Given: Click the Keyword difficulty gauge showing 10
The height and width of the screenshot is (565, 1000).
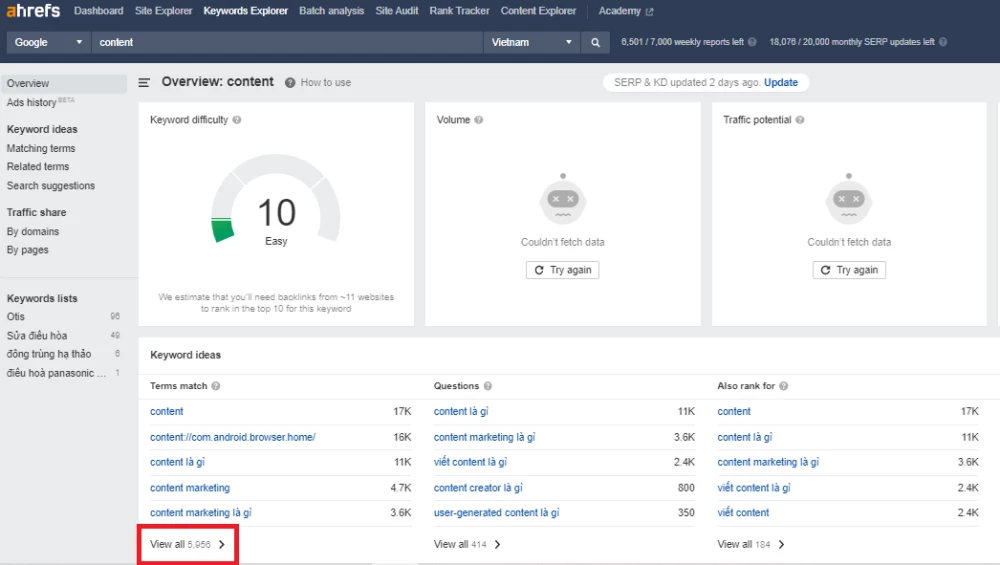Looking at the screenshot, I should (276, 199).
